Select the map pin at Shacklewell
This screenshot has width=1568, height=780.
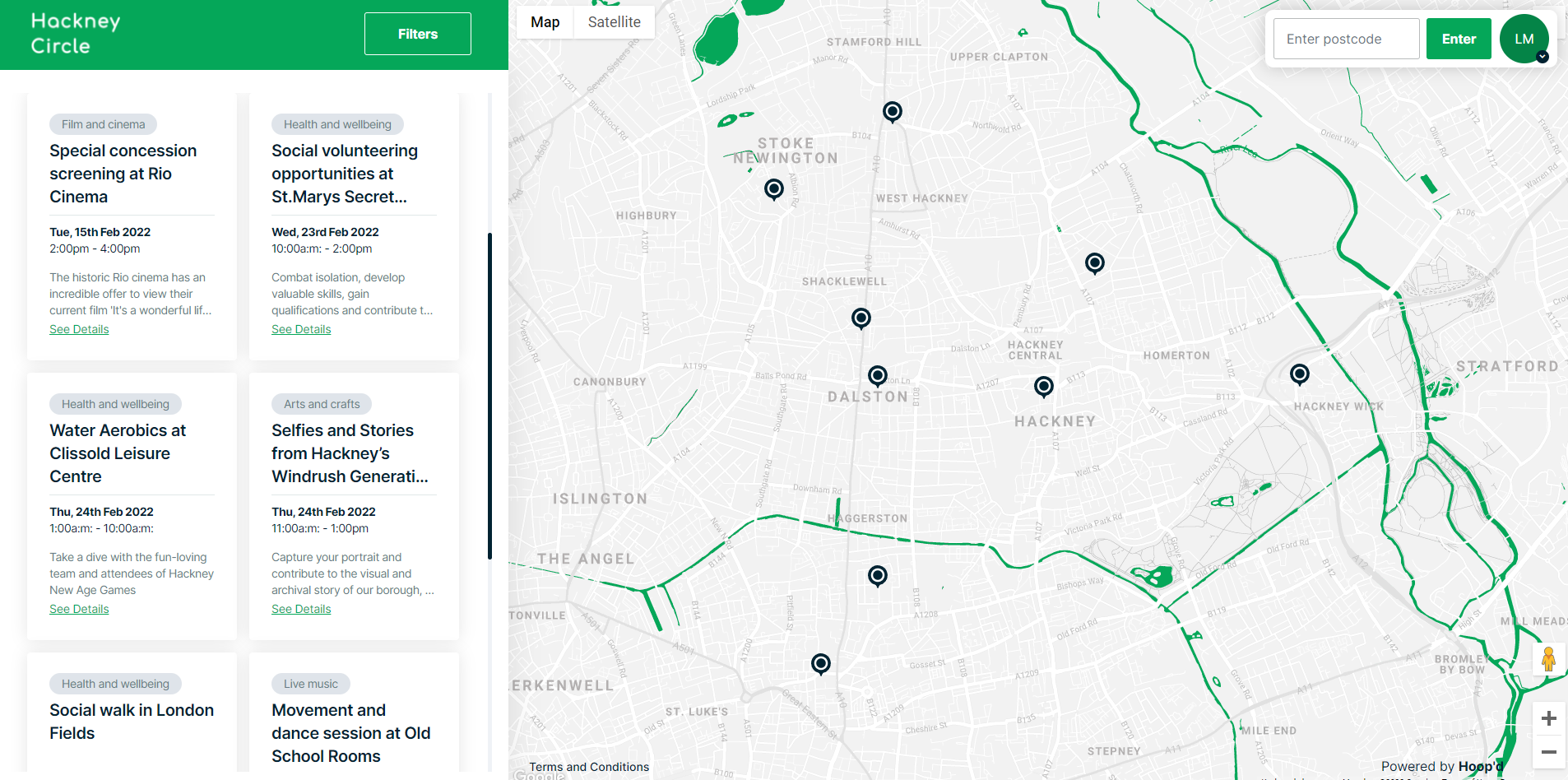(x=861, y=318)
